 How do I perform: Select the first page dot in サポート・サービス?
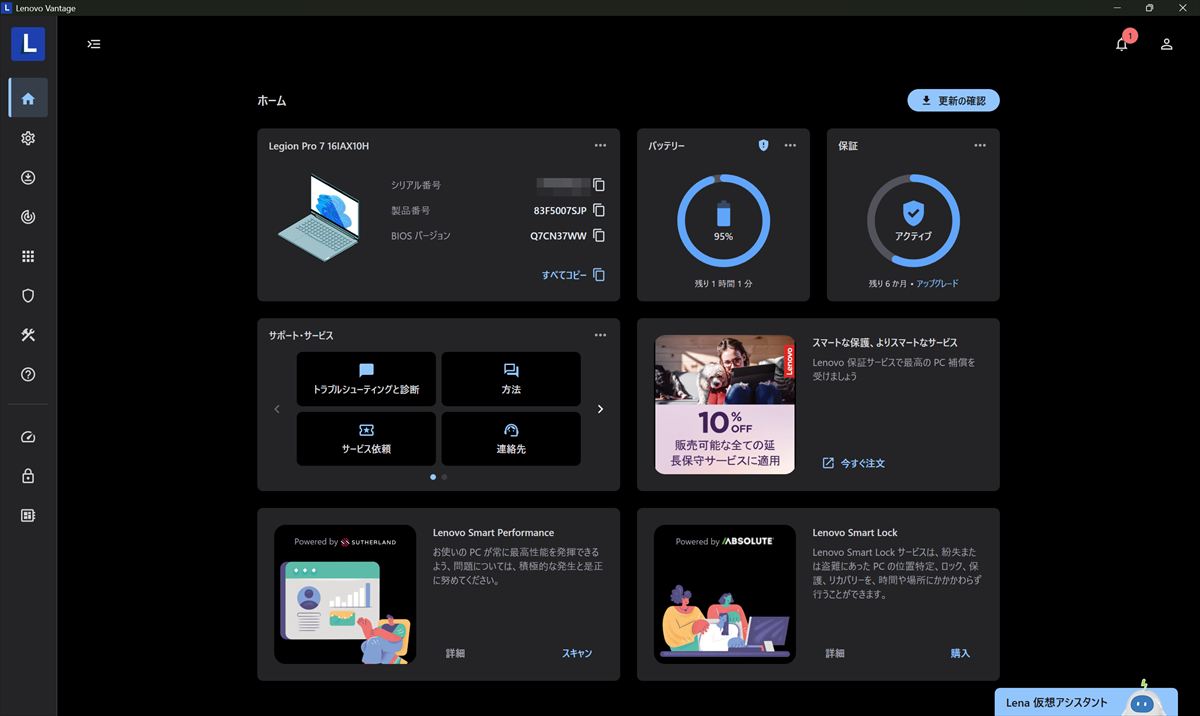click(432, 477)
